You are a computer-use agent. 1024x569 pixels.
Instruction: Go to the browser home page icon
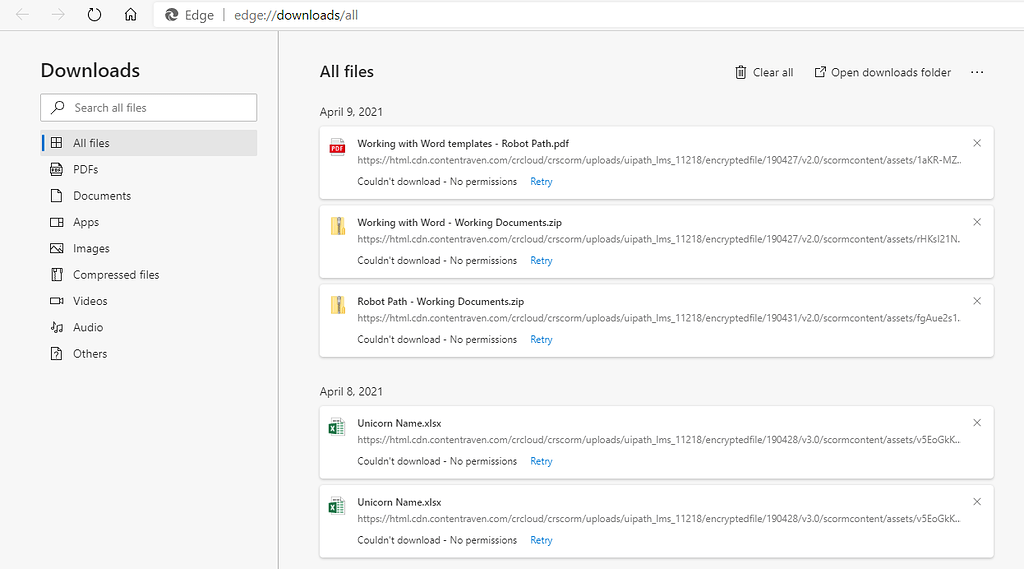(130, 15)
